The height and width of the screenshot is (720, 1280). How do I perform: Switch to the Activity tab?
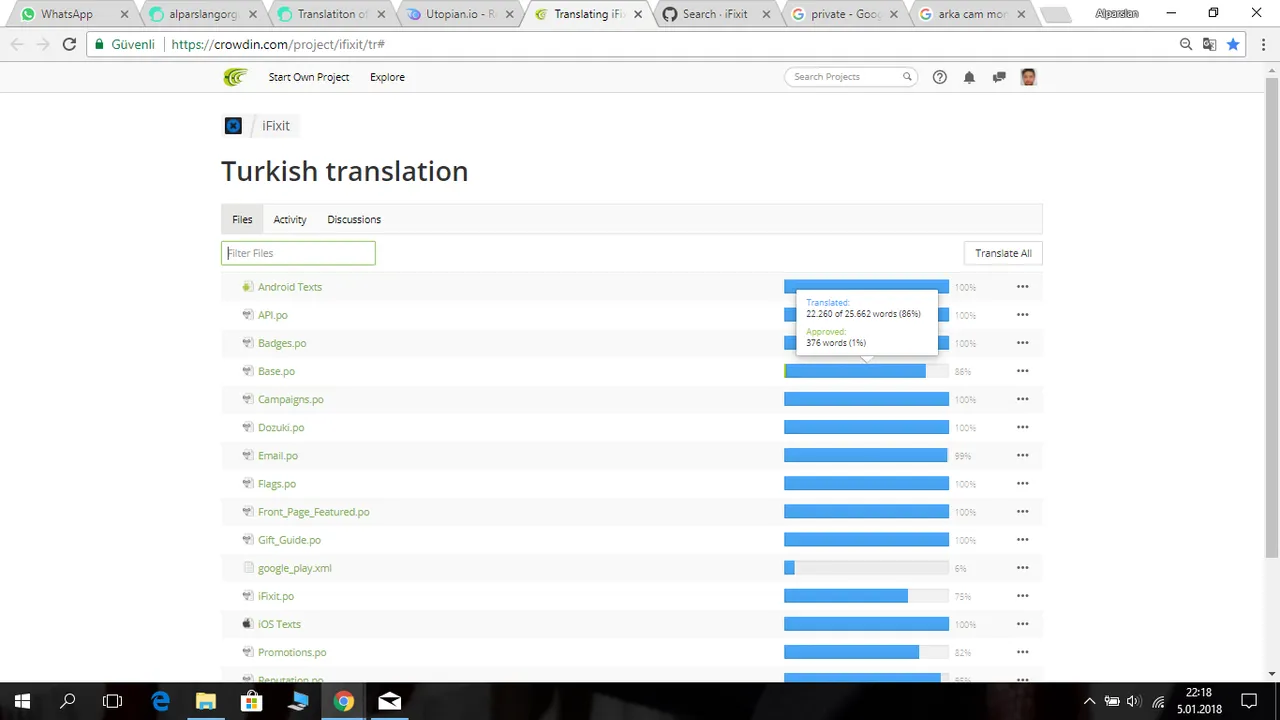coord(290,219)
